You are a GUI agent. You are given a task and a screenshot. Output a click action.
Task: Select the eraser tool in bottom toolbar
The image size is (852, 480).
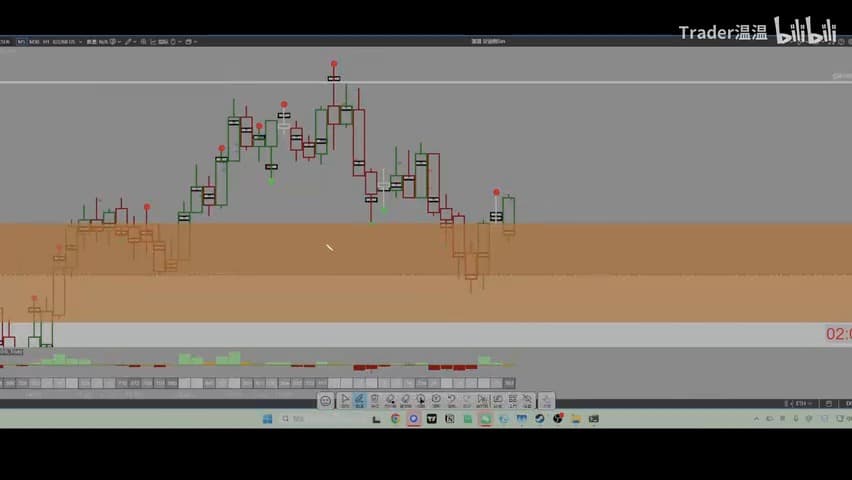[x=405, y=401]
